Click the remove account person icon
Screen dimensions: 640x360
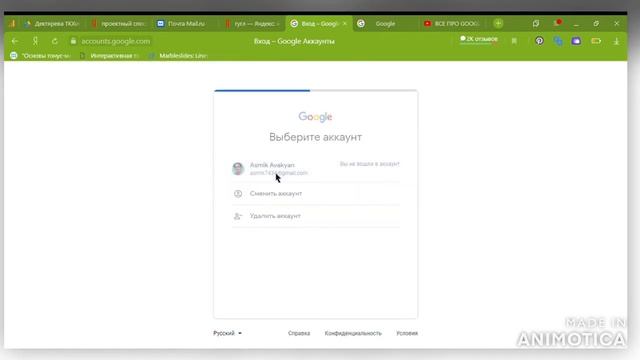[x=238, y=216]
